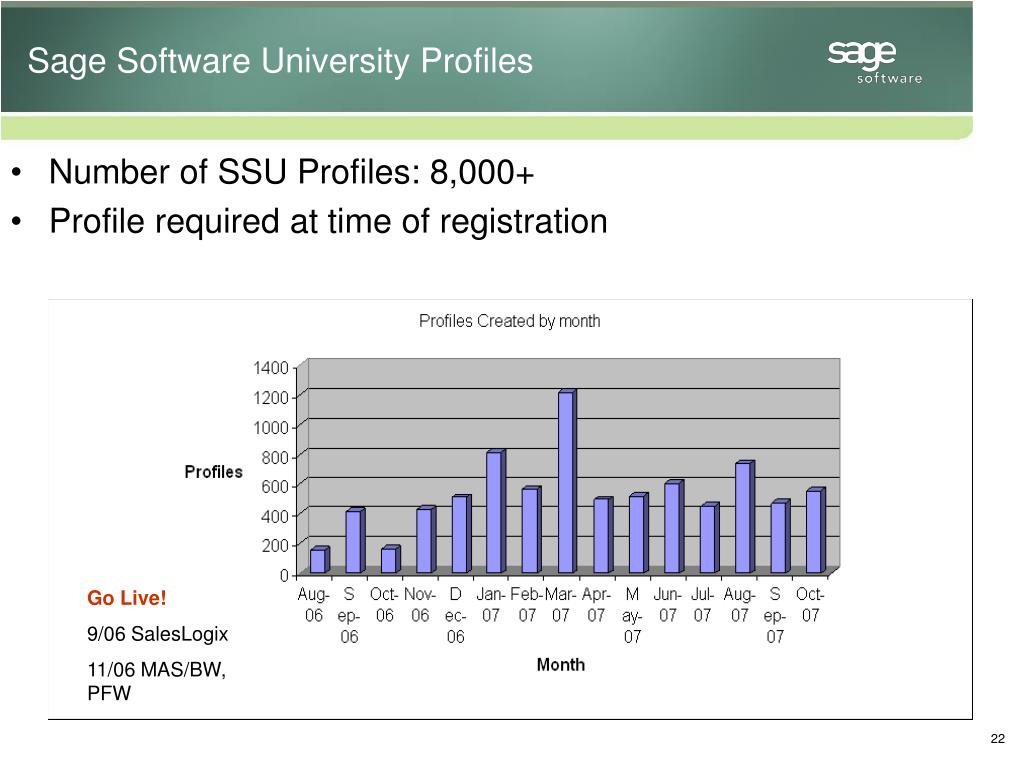The width and height of the screenshot is (1024, 768).
Task: Select the chart title 'Profiles Created by month'
Action: pos(509,321)
